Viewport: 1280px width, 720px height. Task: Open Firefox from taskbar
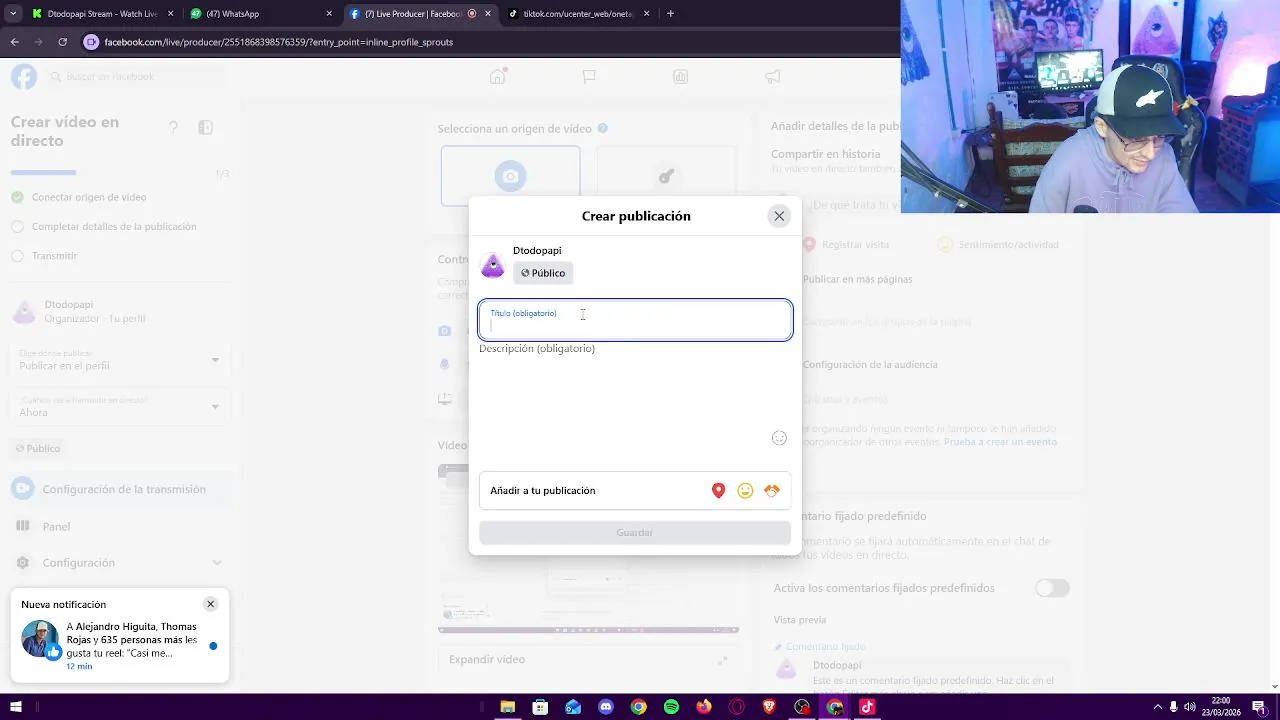pyautogui.click(x=704, y=707)
